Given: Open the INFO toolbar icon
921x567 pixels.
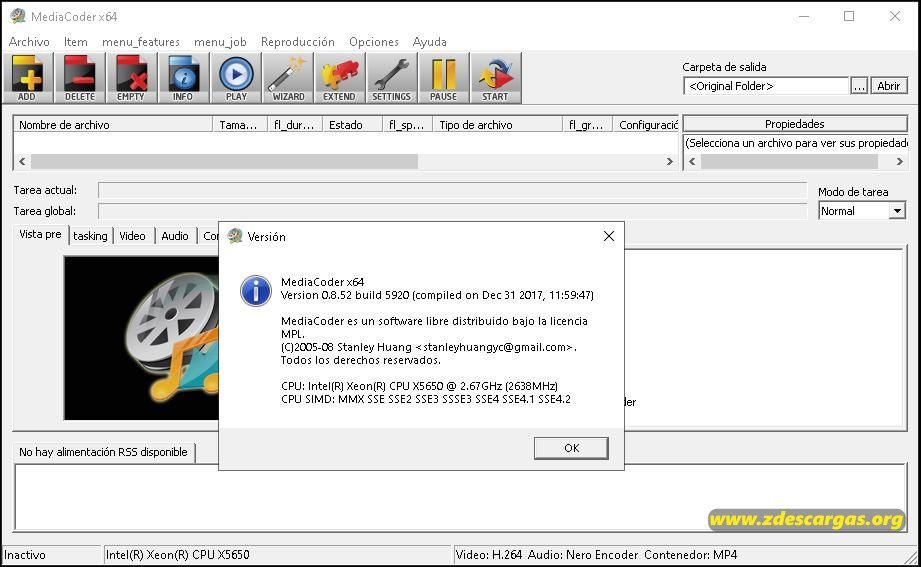Looking at the screenshot, I should coord(183,78).
